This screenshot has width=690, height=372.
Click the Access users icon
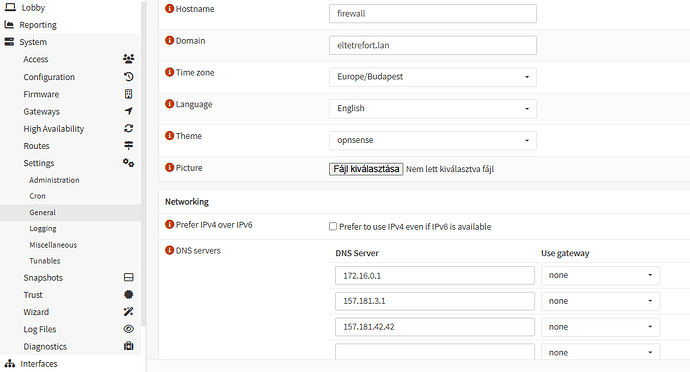point(128,59)
